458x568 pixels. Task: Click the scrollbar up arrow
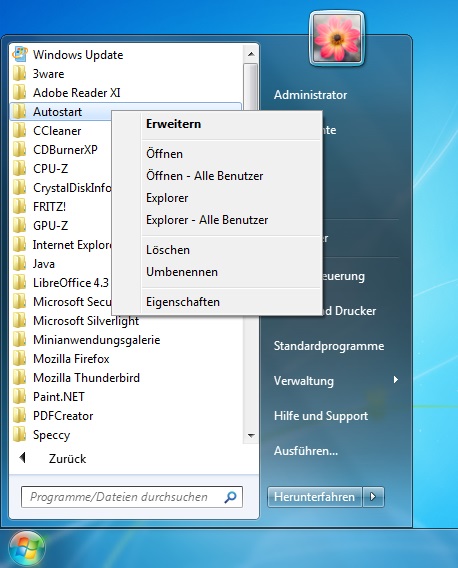[251, 54]
